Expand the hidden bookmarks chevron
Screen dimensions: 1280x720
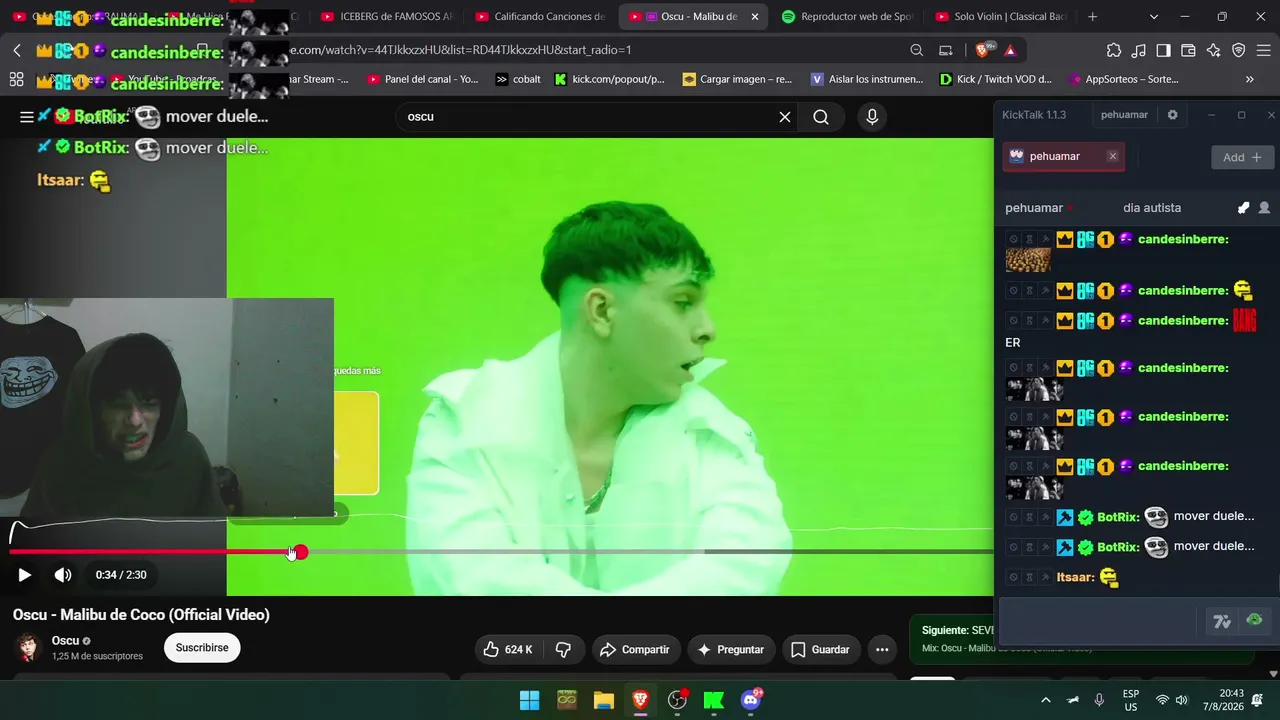click(1250, 79)
